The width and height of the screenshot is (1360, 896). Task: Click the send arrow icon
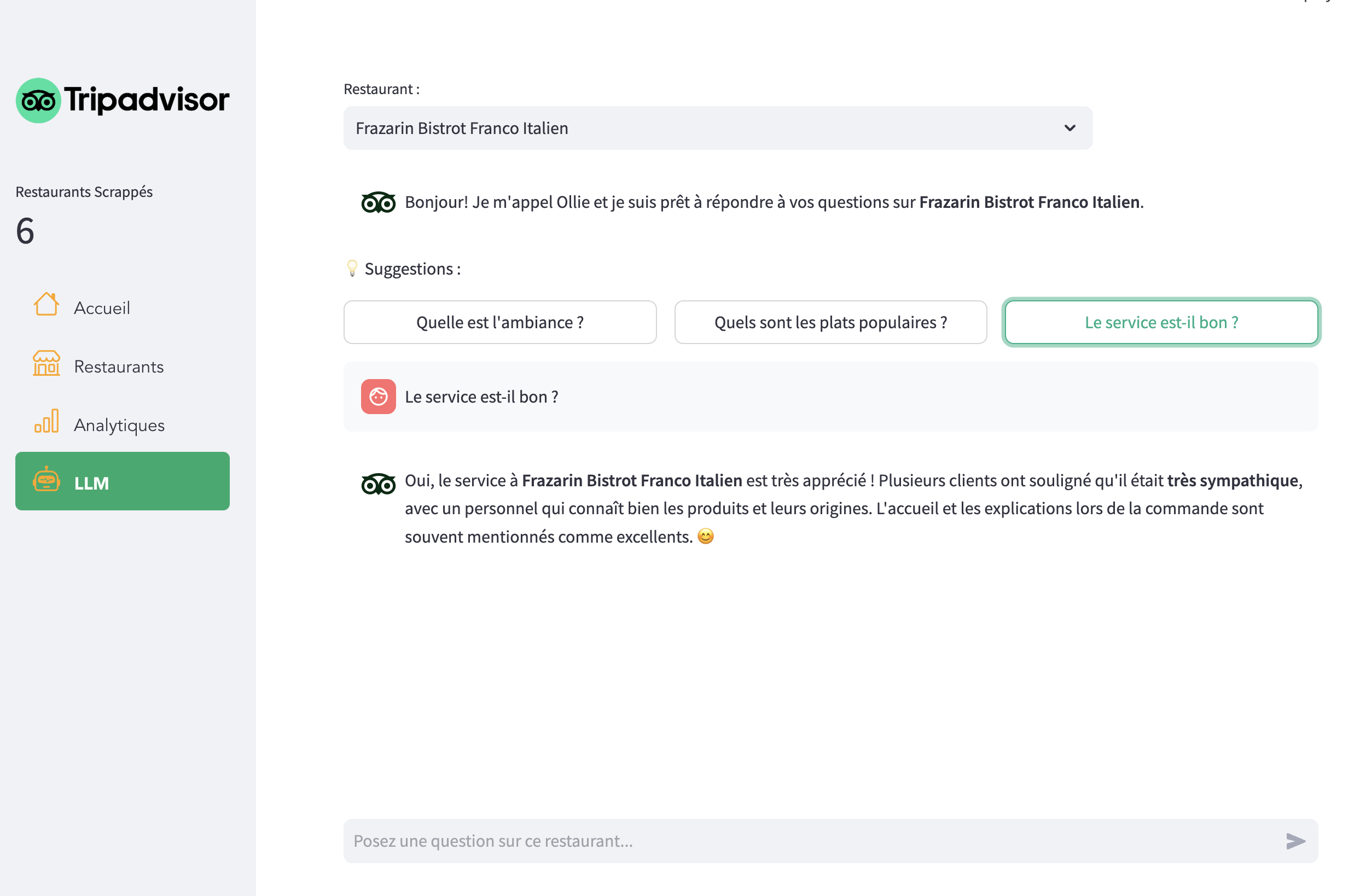click(x=1295, y=841)
